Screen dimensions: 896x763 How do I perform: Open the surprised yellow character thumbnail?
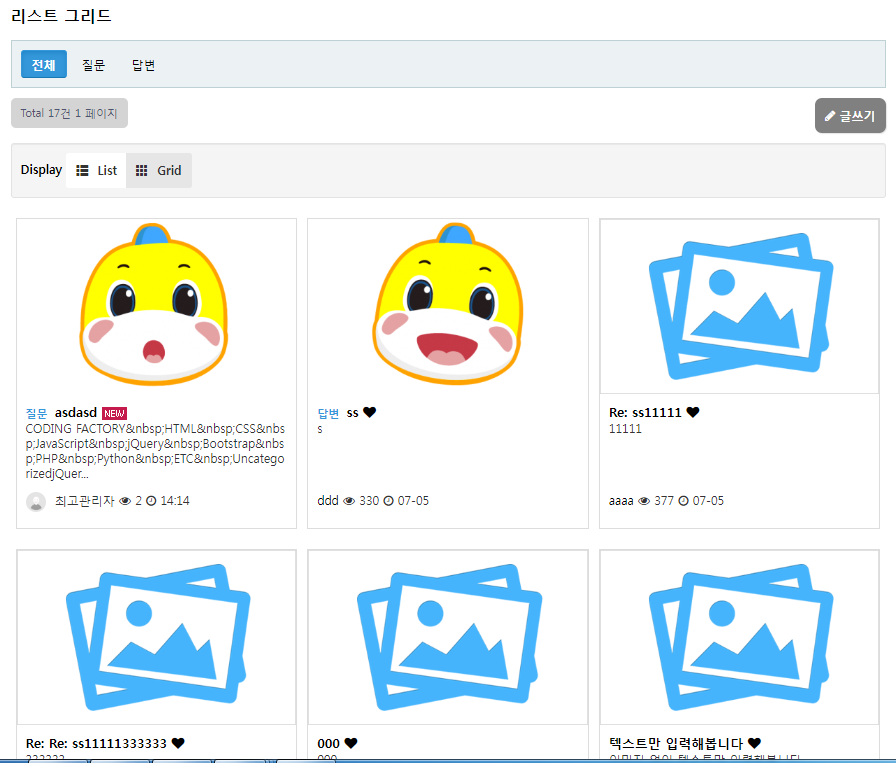coord(155,305)
